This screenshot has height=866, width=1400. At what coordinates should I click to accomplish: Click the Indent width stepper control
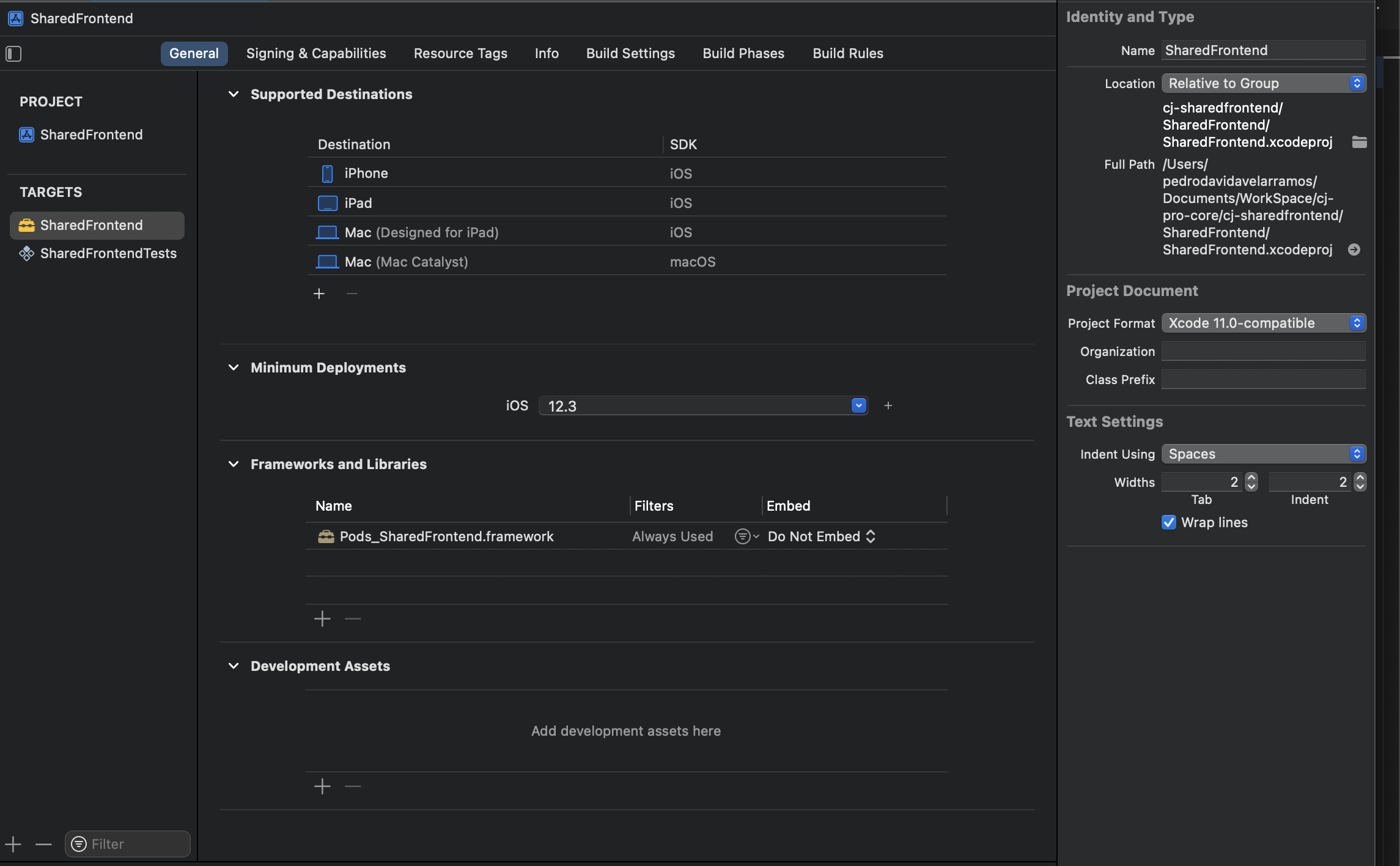(x=1360, y=482)
